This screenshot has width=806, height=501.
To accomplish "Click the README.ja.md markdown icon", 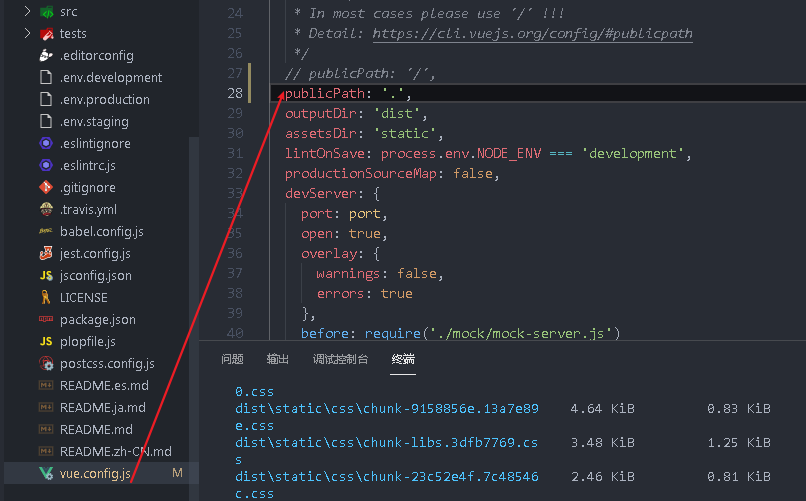I will [x=46, y=407].
